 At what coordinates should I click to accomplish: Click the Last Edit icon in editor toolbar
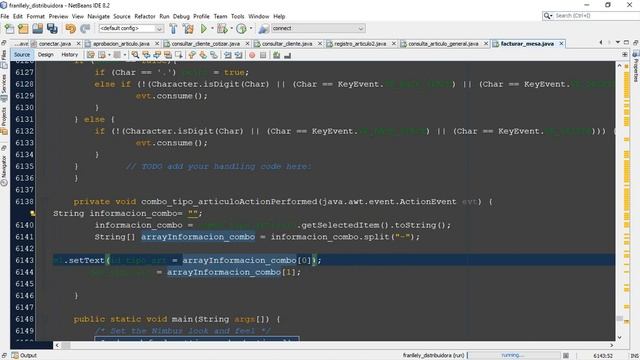[91, 55]
